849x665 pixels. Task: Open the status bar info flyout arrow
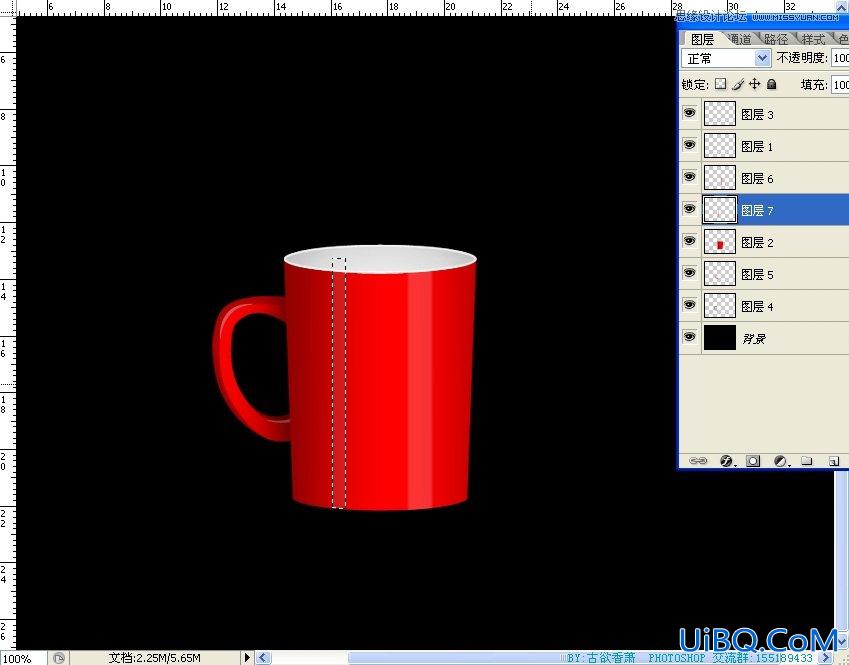coord(247,657)
